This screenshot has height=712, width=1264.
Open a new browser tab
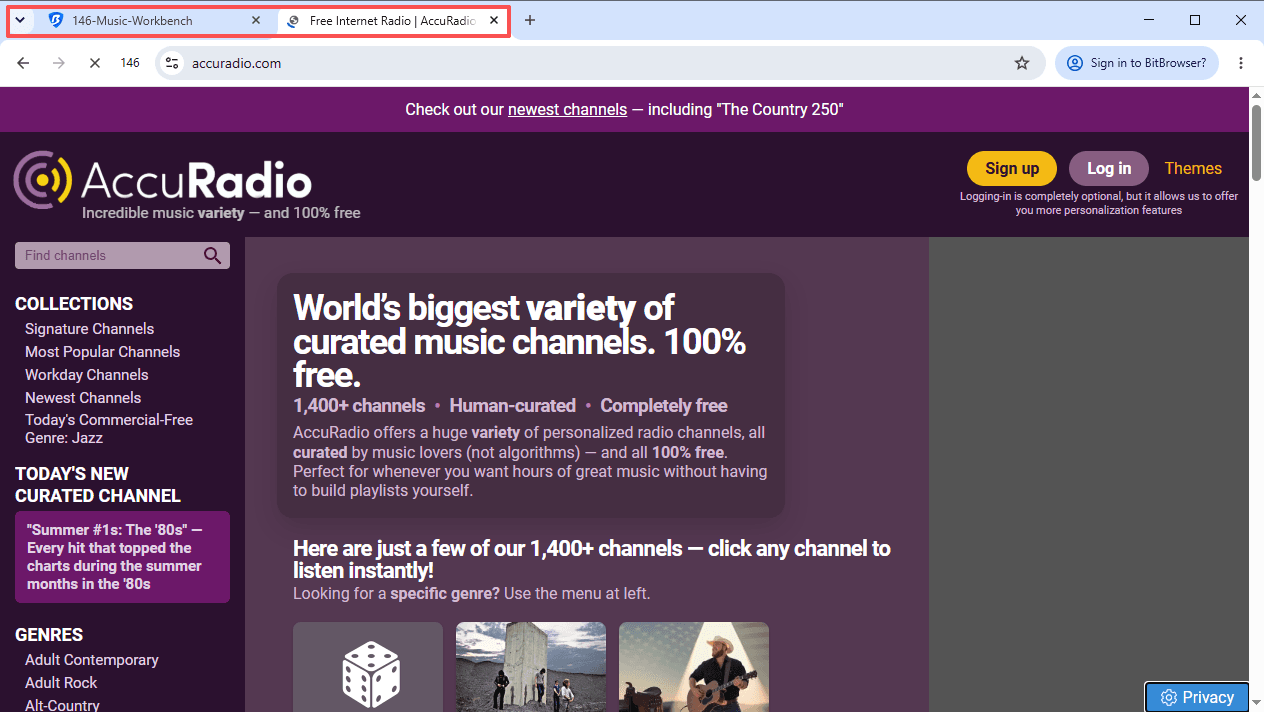[530, 20]
